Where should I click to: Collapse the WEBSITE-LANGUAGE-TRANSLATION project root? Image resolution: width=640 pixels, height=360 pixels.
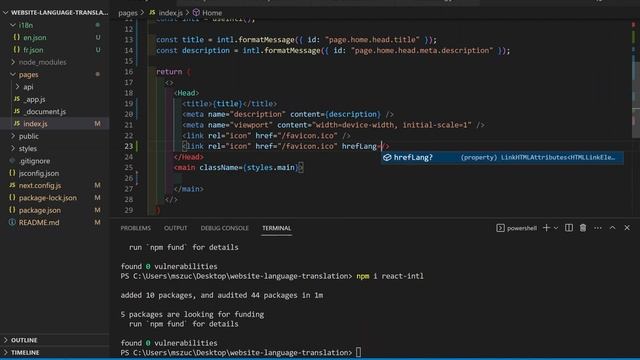coord(5,13)
